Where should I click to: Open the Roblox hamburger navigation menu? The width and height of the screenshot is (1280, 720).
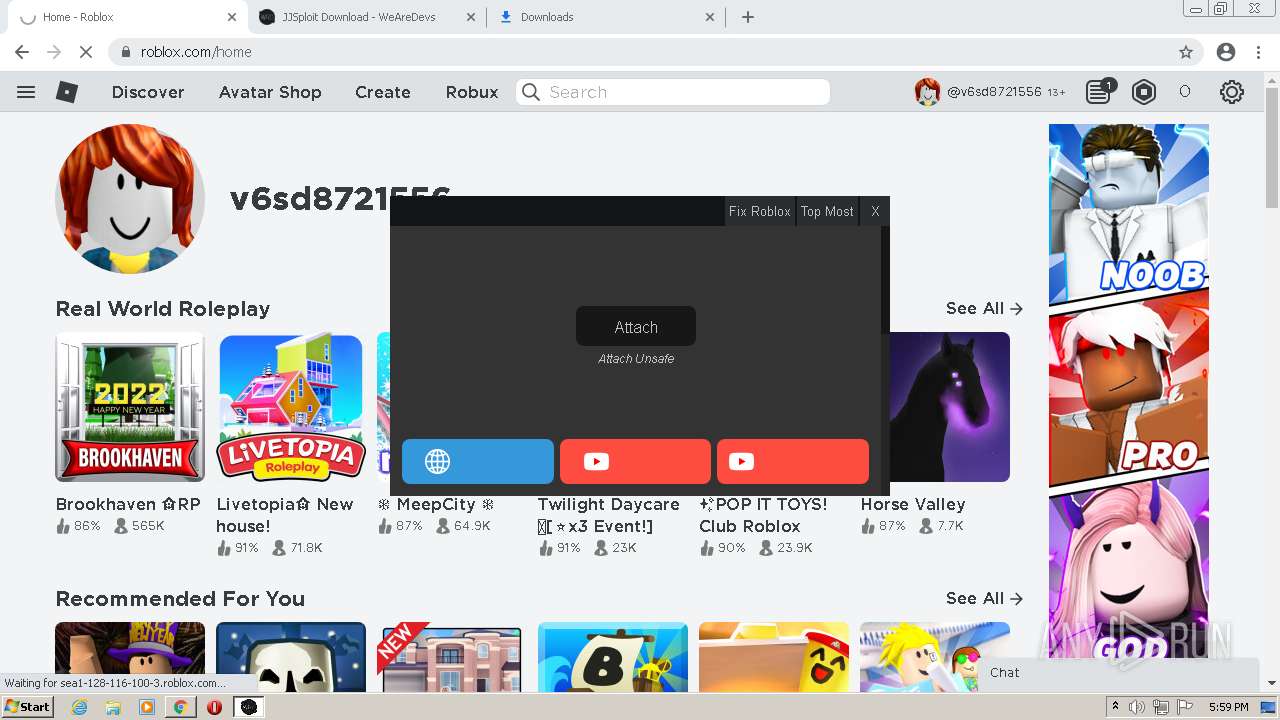pos(26,92)
